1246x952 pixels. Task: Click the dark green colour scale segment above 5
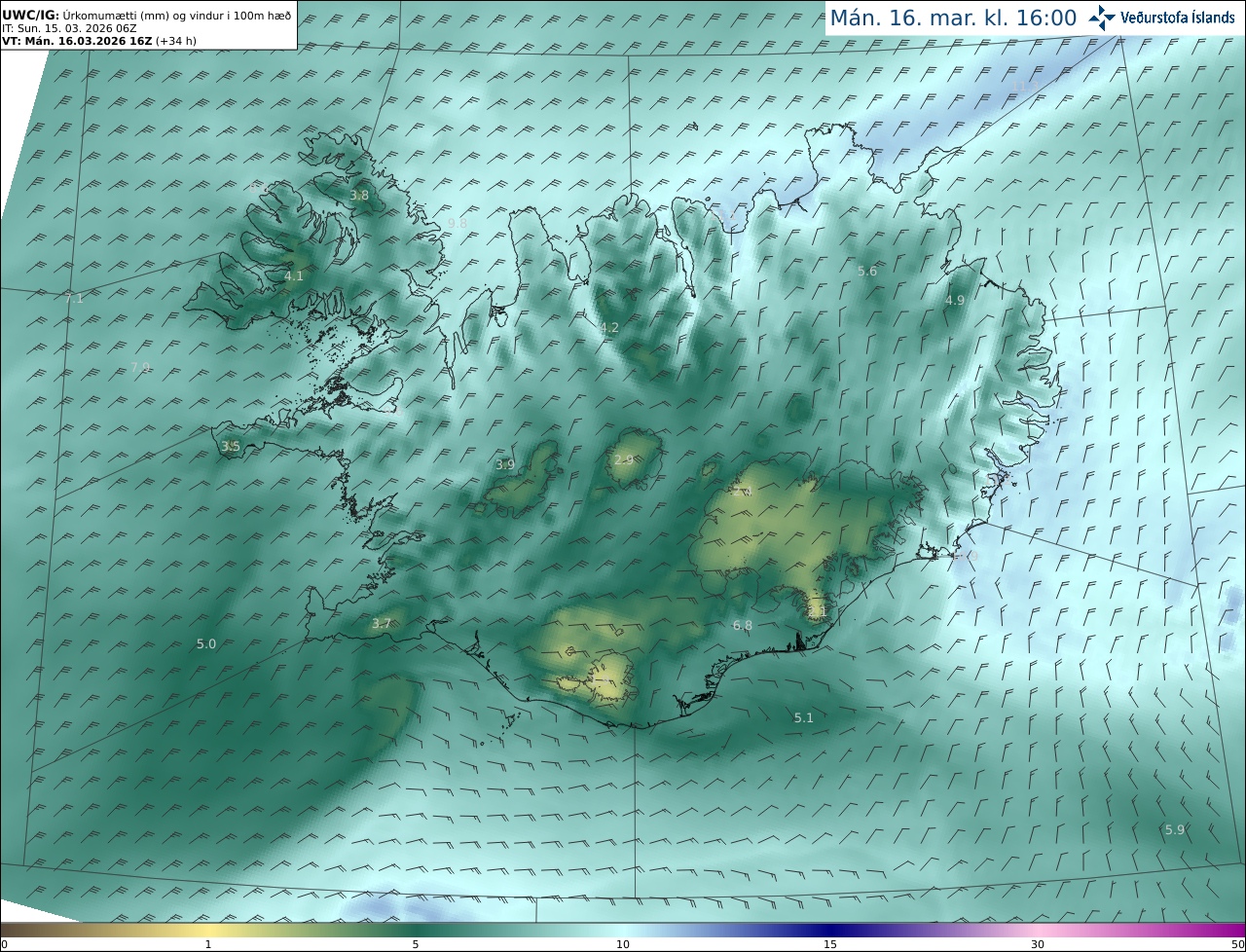(x=416, y=930)
